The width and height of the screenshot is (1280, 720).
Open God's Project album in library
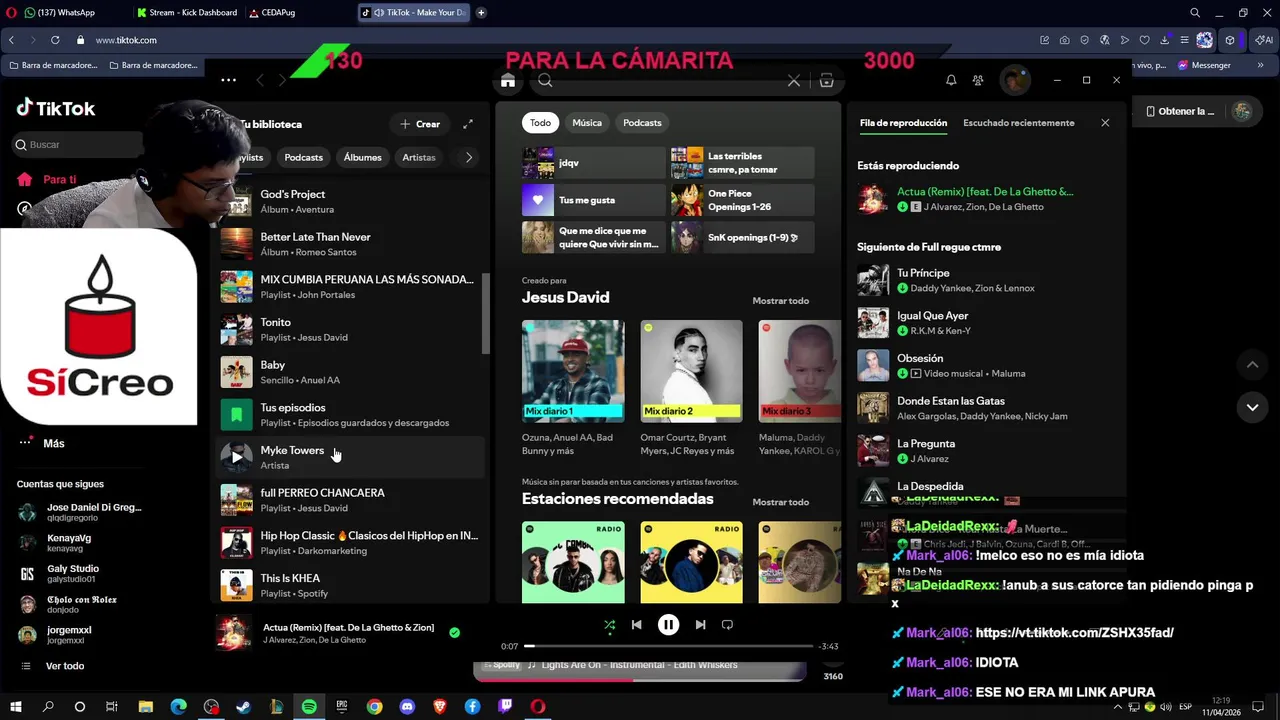[x=350, y=201]
